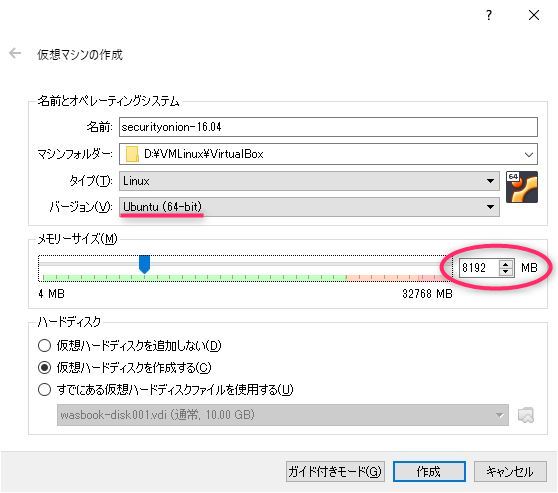This screenshot has width=558, height=493.
Task: Select use existing virtual hard disk file
Action: tap(165, 390)
